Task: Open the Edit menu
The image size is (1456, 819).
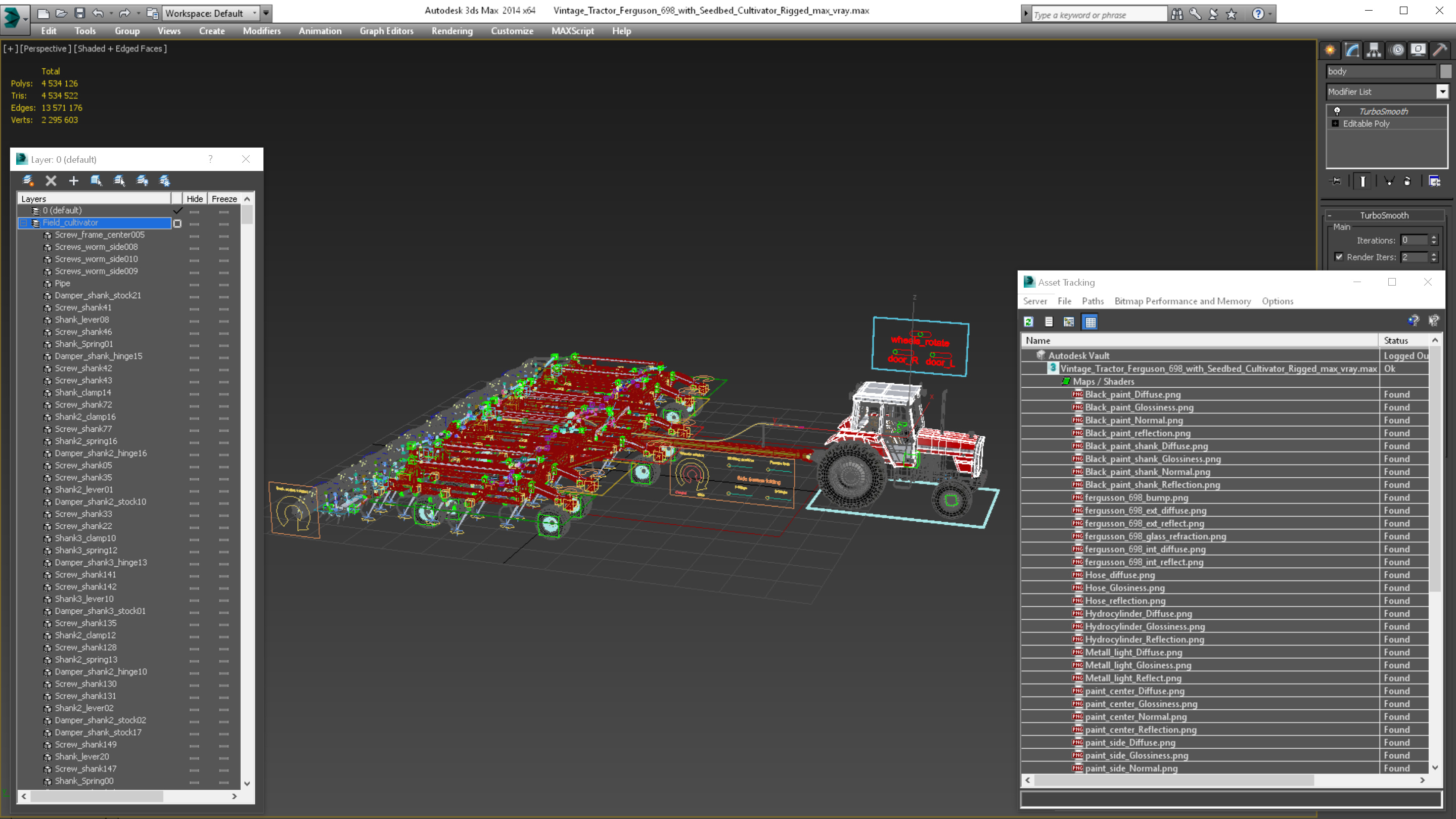Action: 49,31
